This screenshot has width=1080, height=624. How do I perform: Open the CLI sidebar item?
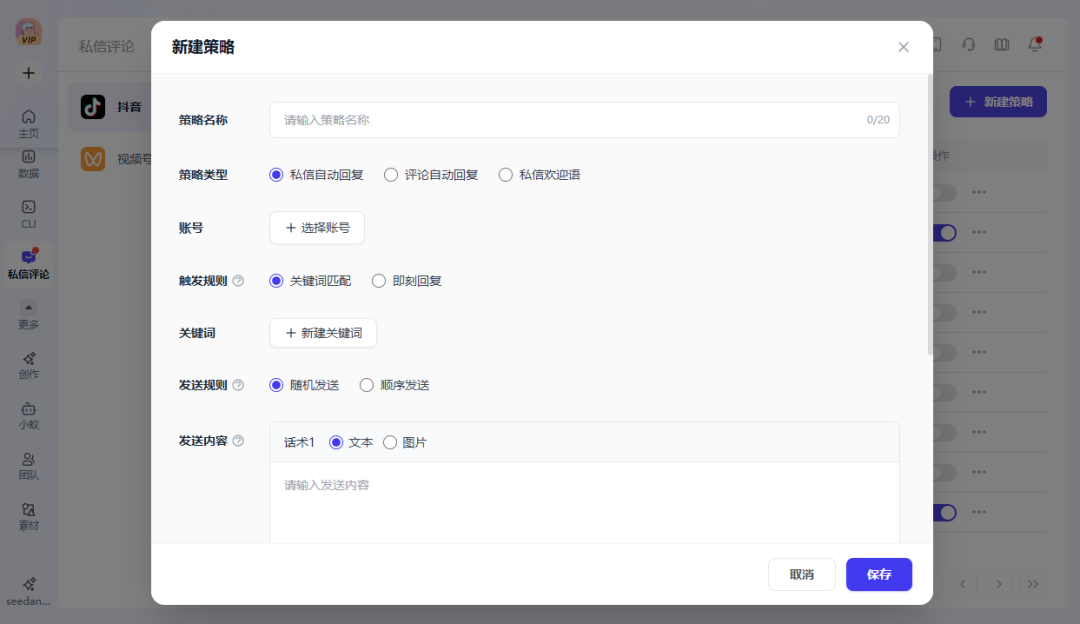click(x=28, y=214)
